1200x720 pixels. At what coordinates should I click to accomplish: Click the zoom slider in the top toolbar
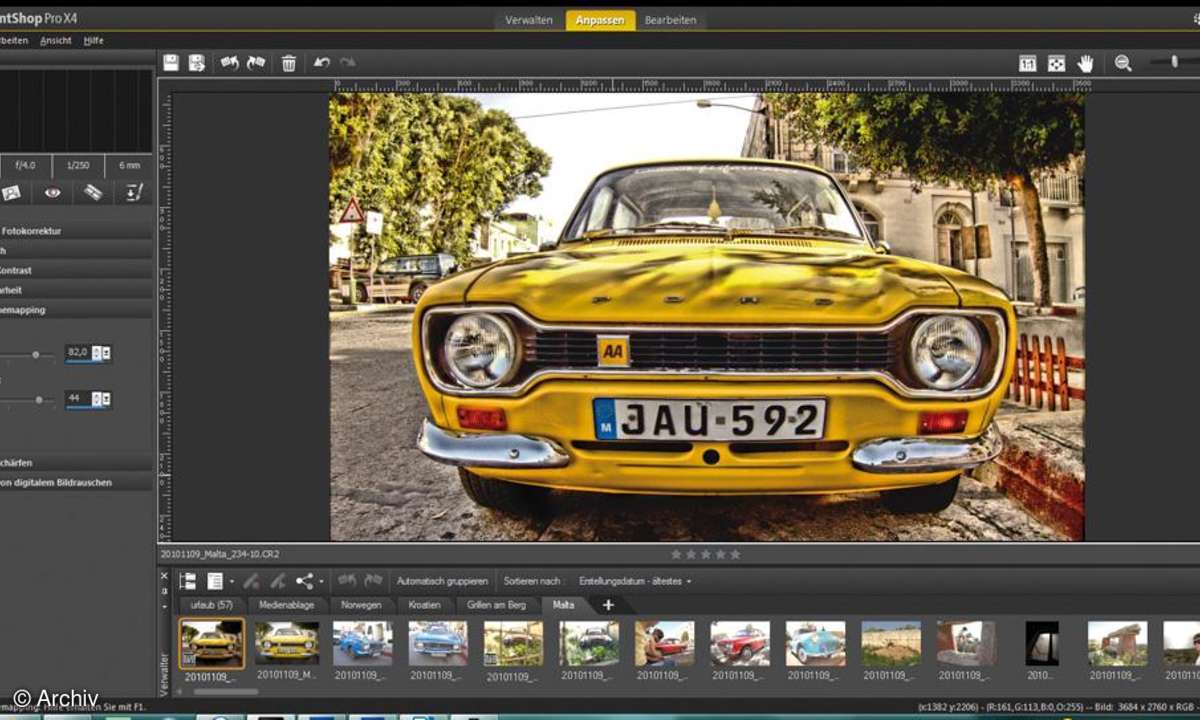1174,62
